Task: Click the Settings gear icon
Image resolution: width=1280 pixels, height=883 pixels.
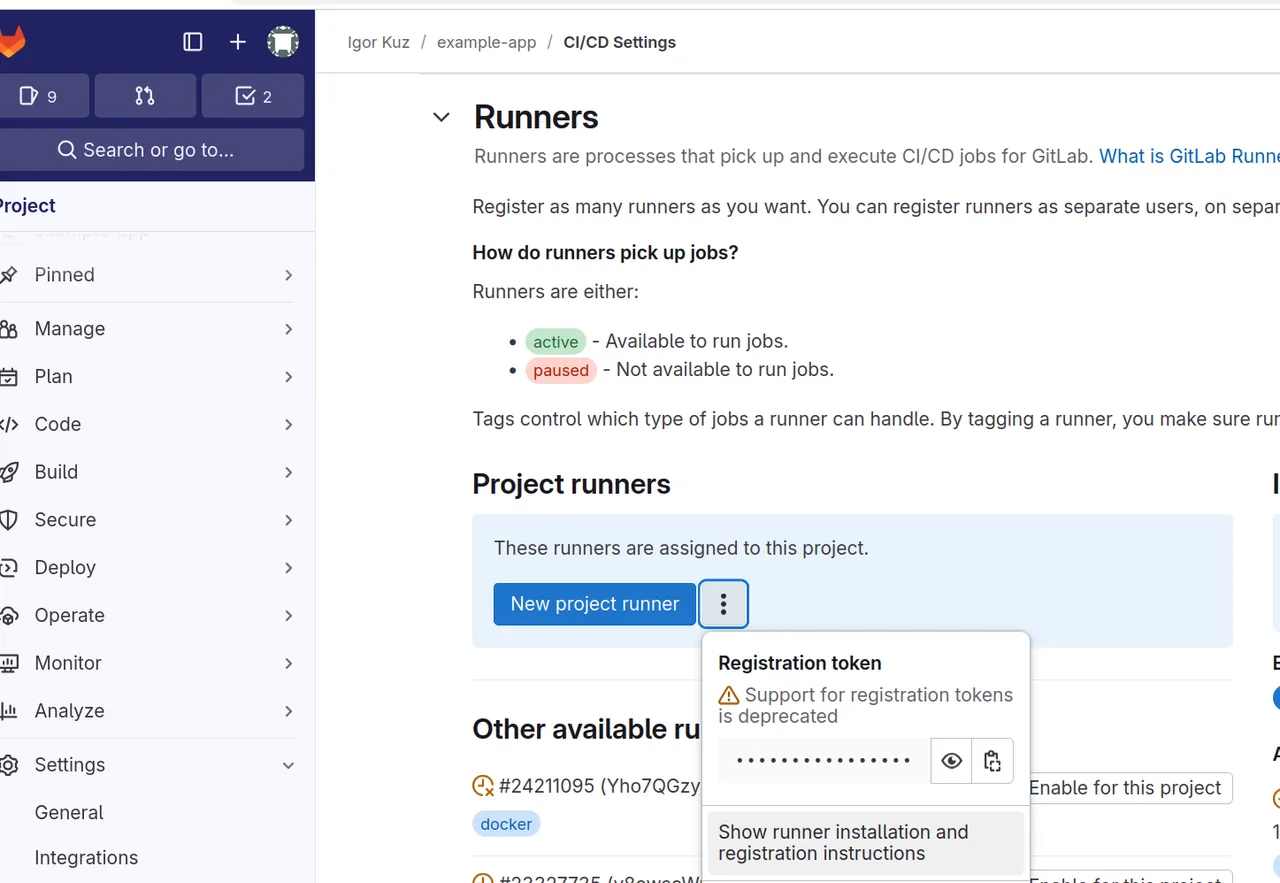Action: (9, 765)
